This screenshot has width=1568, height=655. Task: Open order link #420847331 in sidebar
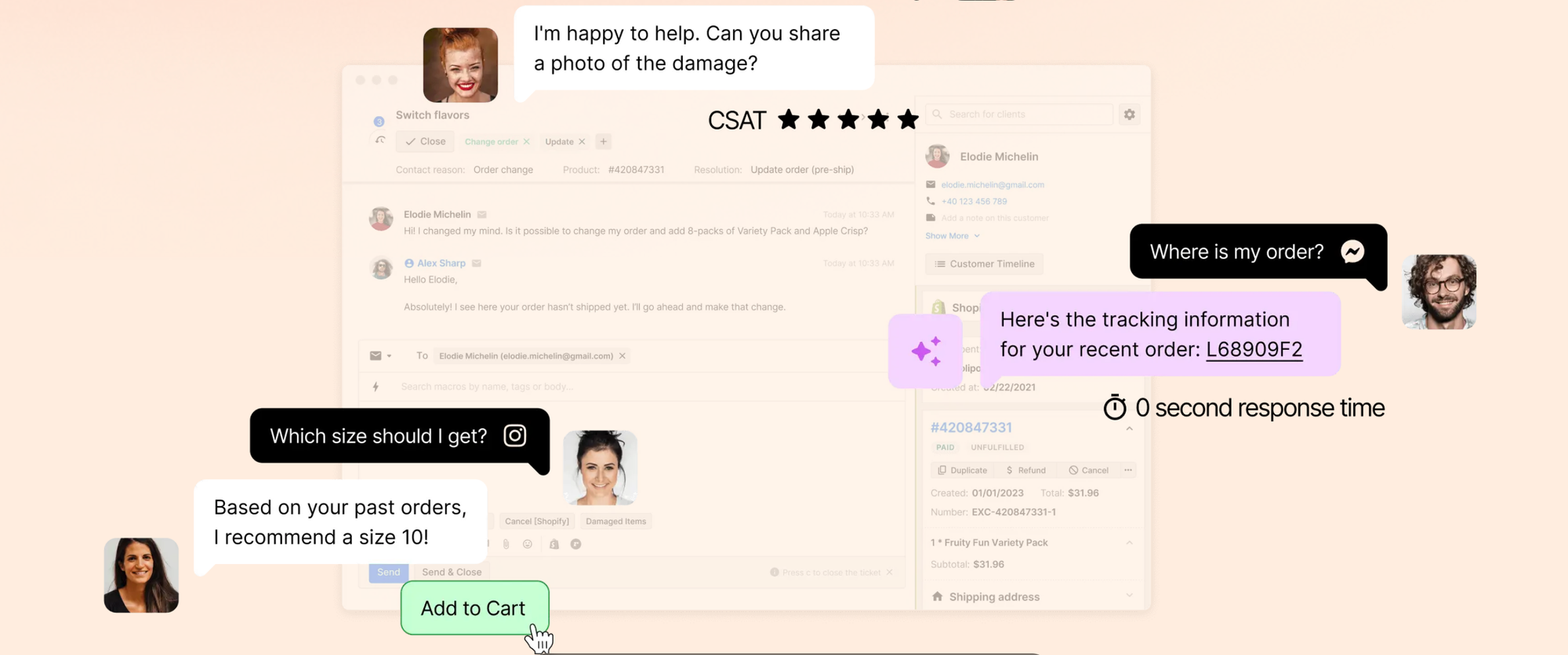(971, 428)
